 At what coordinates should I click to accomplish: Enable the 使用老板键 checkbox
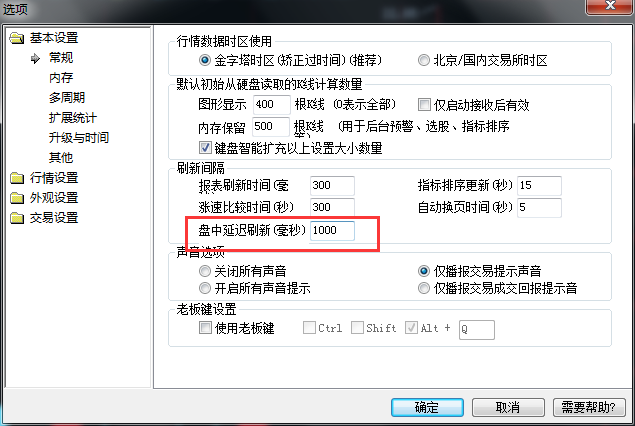tap(205, 327)
